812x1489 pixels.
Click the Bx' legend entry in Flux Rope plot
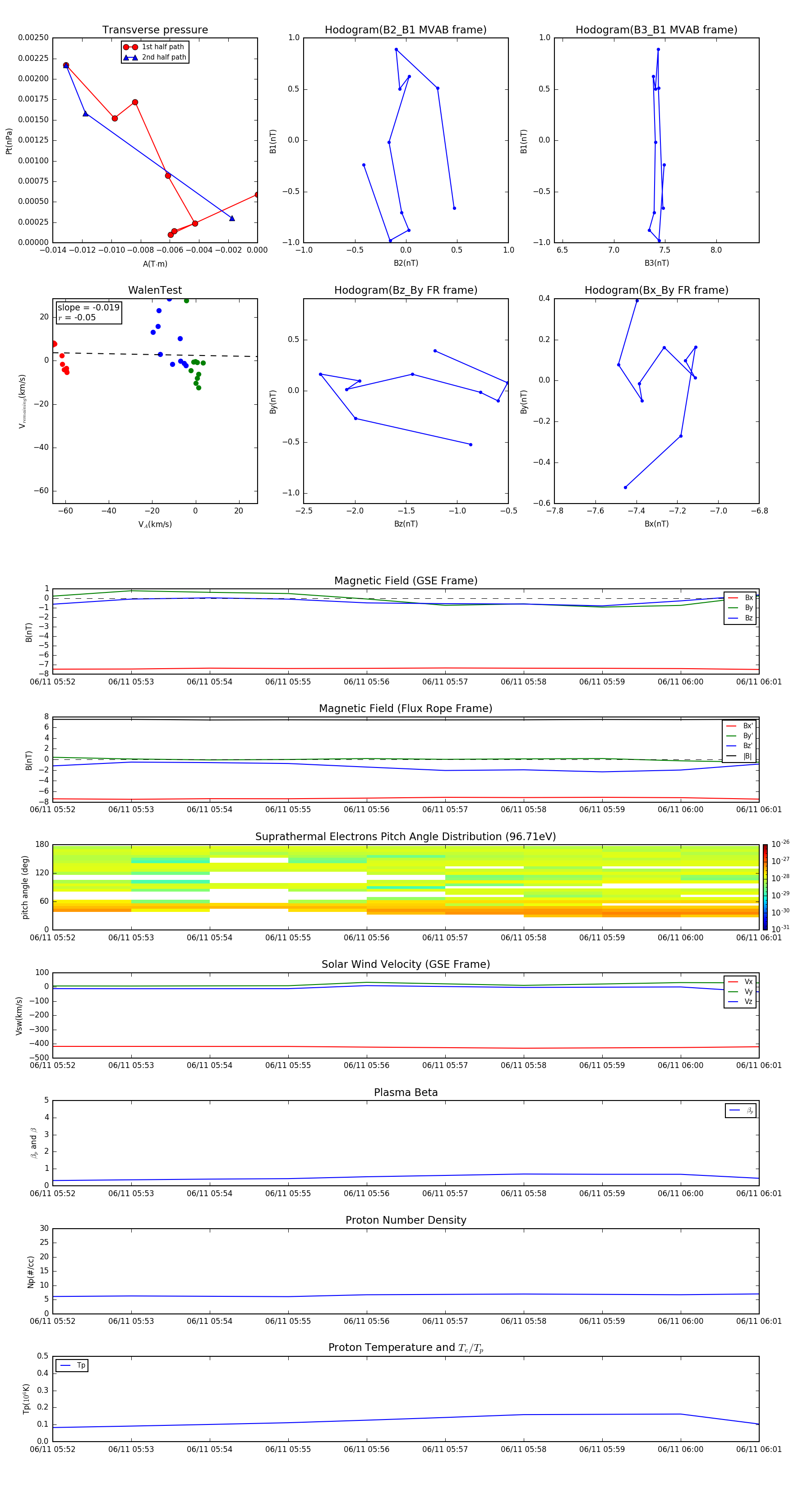(x=739, y=726)
